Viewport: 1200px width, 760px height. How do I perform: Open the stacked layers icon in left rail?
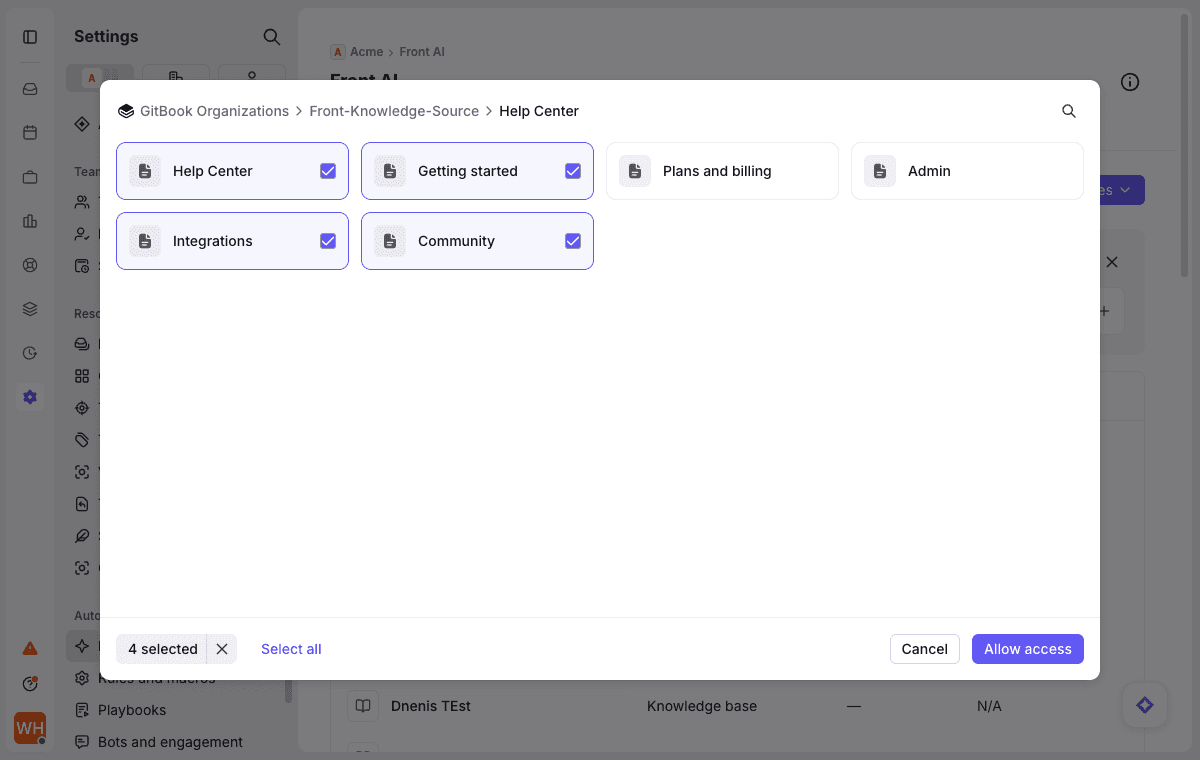(30, 309)
